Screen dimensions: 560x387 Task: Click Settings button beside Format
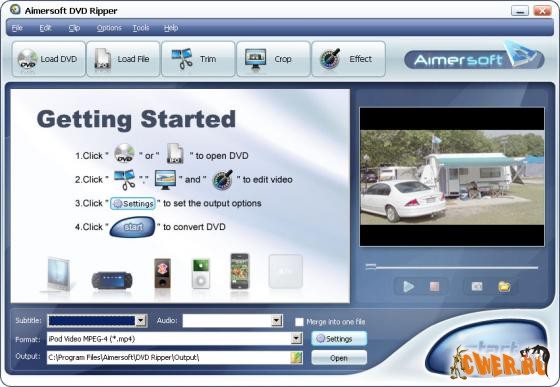click(x=339, y=338)
